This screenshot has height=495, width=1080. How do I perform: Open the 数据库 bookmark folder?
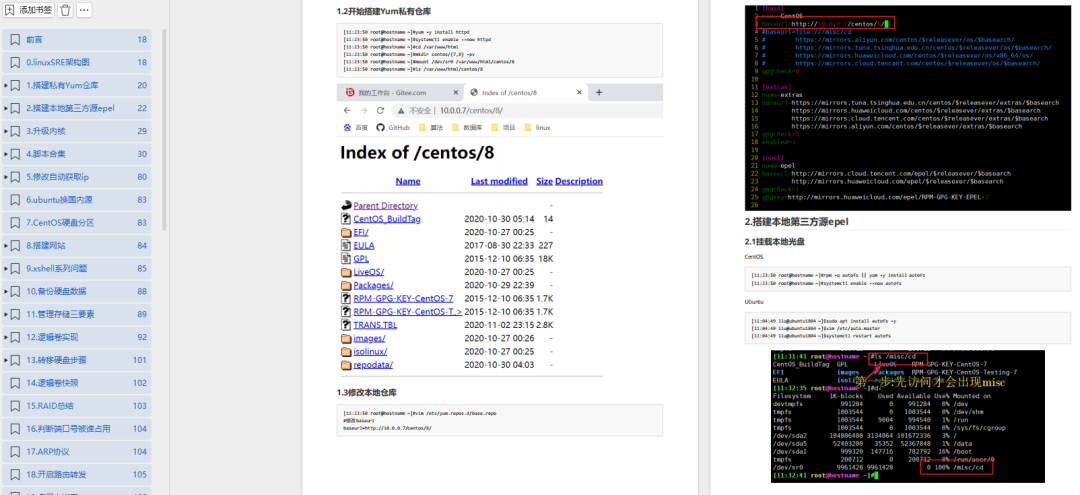pyautogui.click(x=467, y=127)
